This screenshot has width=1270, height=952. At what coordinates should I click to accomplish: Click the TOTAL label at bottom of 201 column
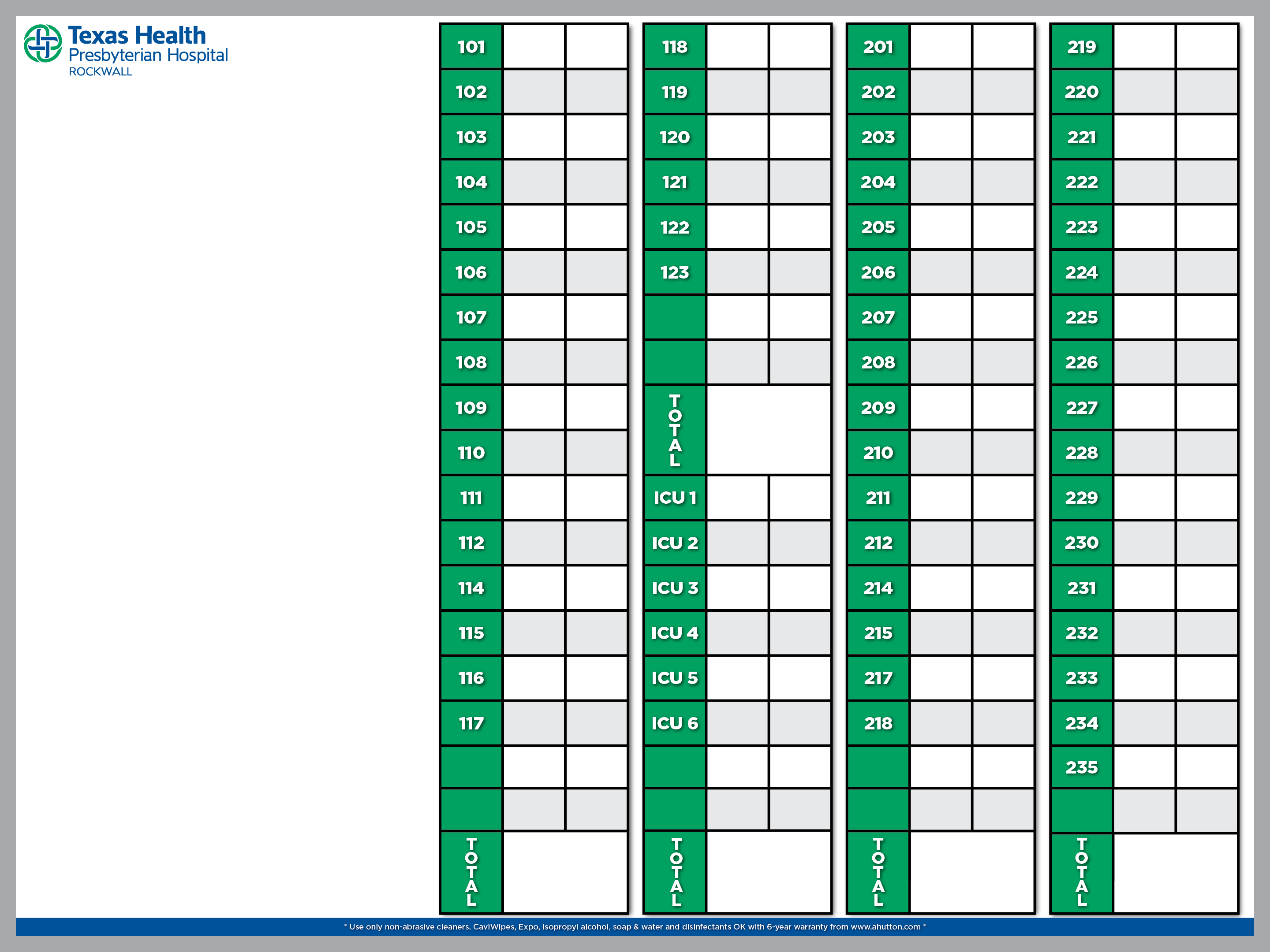click(x=878, y=872)
